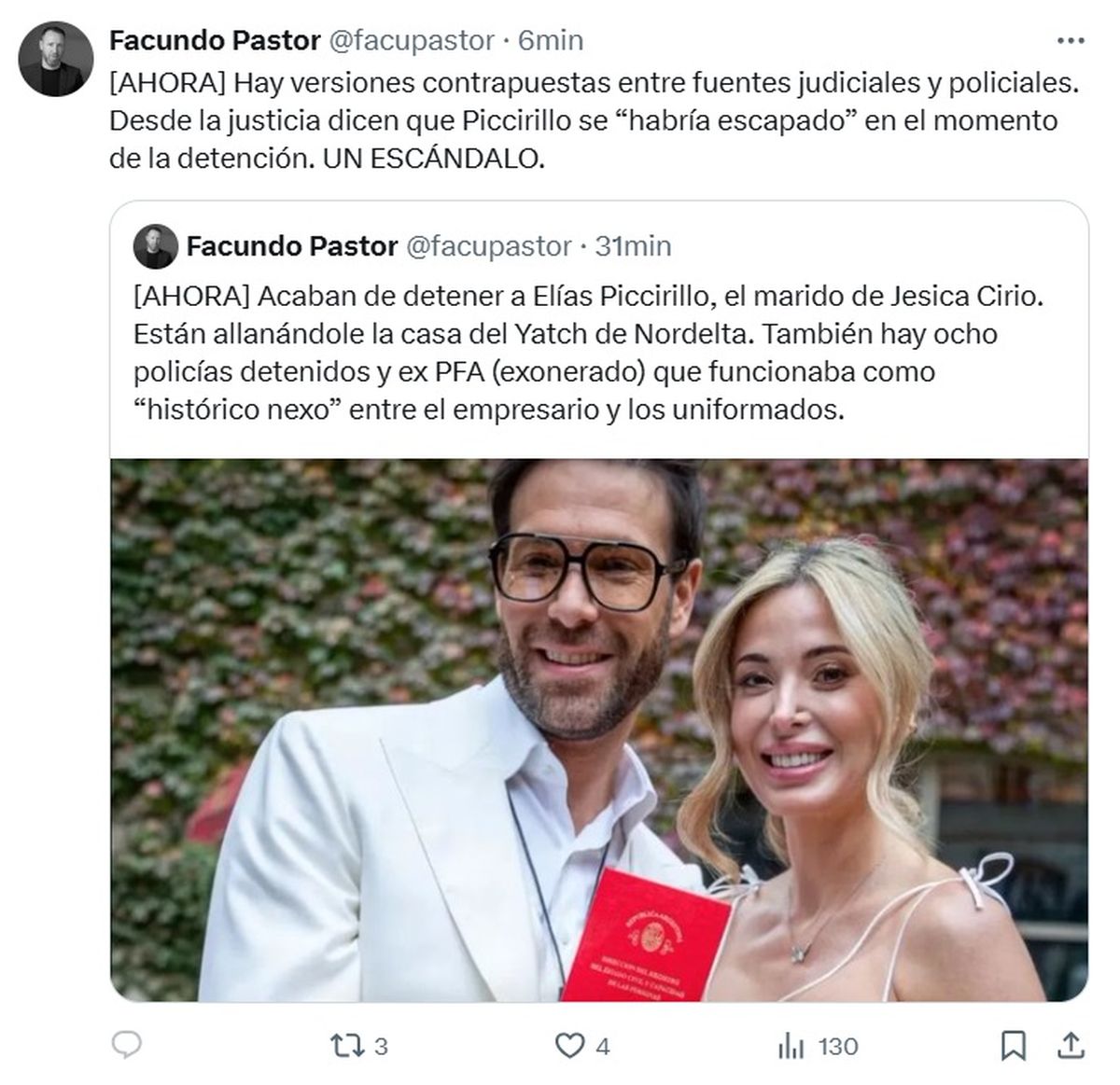Open the 6min timestamp link

point(551,40)
